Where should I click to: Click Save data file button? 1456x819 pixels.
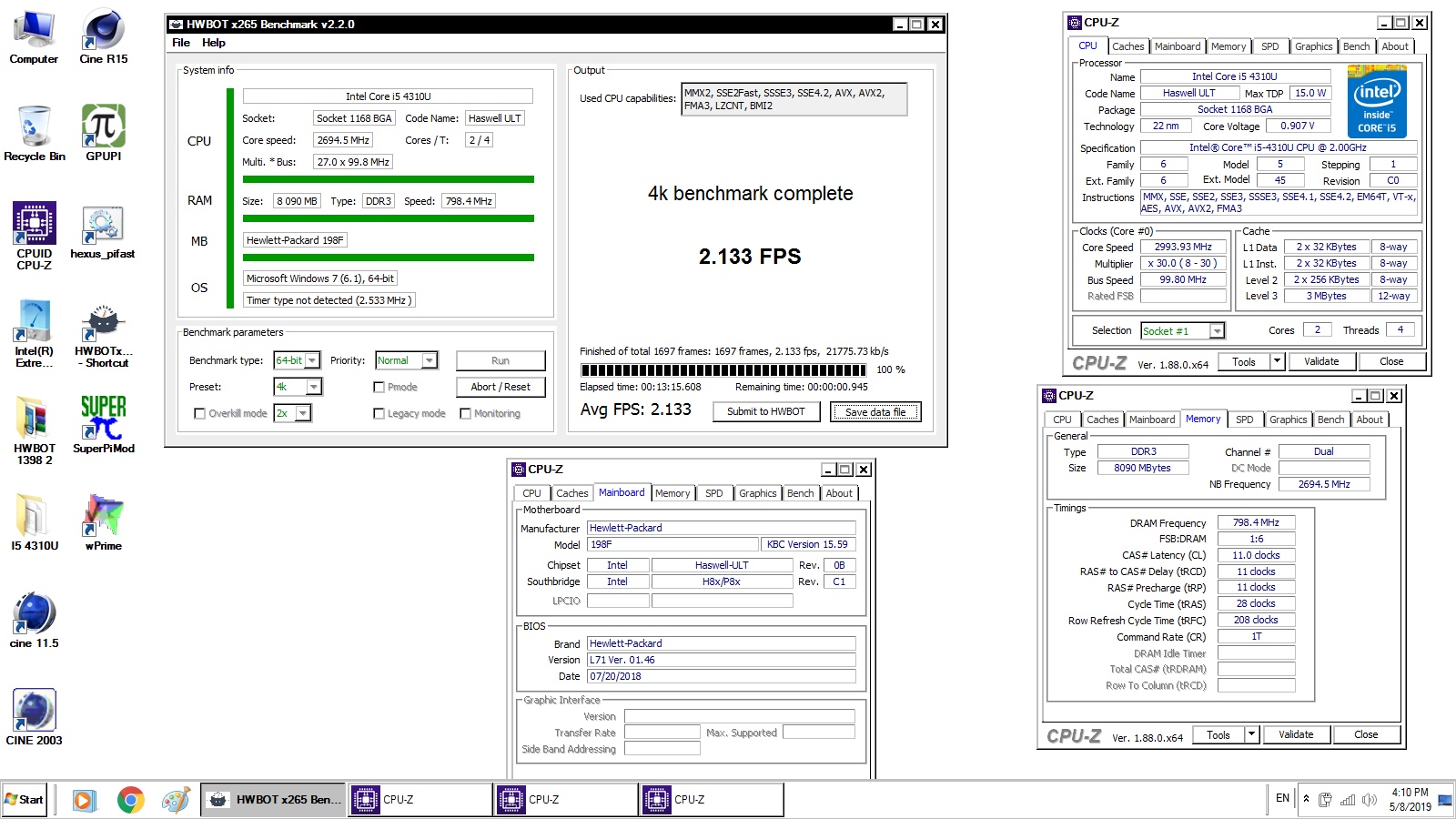[x=875, y=412]
